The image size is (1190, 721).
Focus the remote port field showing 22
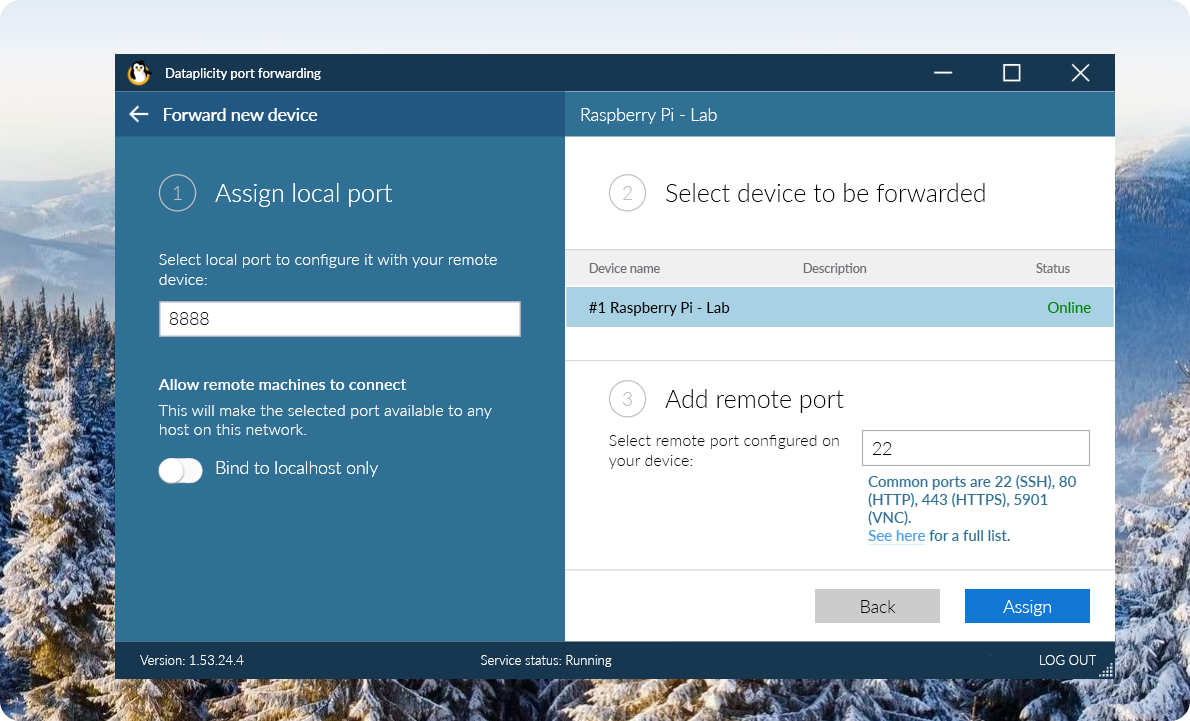pos(975,448)
